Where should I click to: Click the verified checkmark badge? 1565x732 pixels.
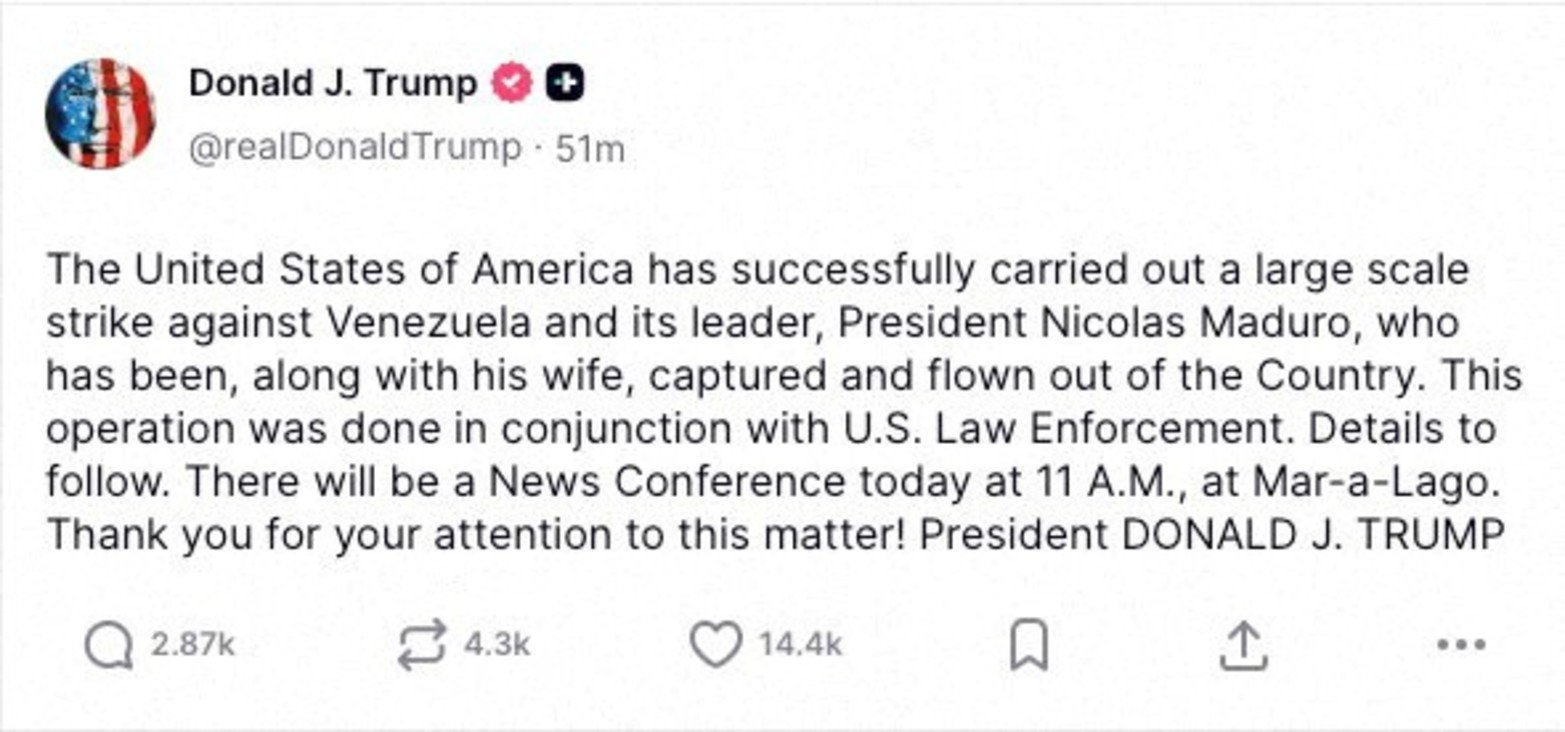click(x=511, y=83)
